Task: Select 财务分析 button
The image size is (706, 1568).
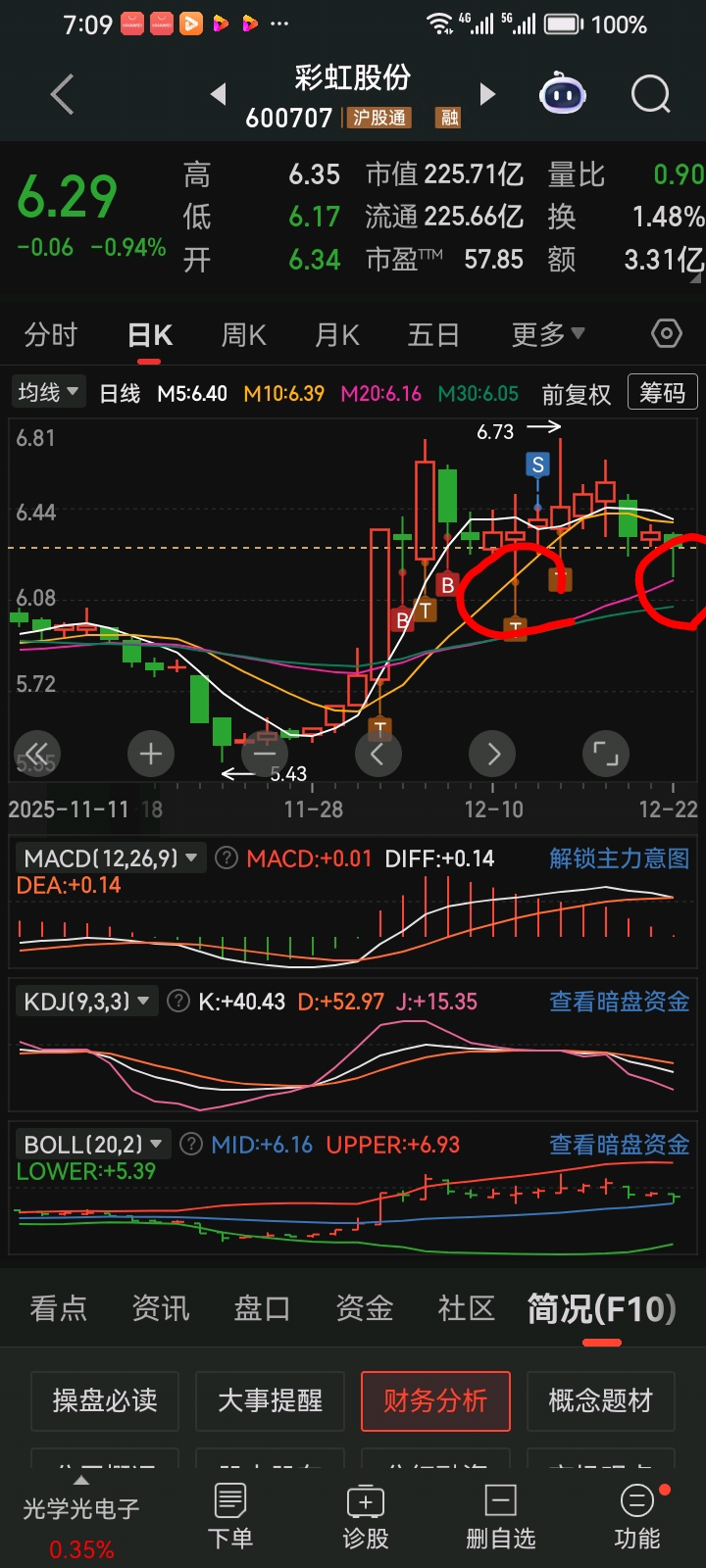Action: 435,1401
